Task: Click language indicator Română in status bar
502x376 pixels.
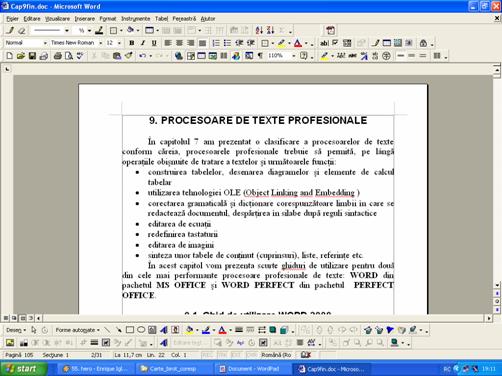Action: (276, 355)
